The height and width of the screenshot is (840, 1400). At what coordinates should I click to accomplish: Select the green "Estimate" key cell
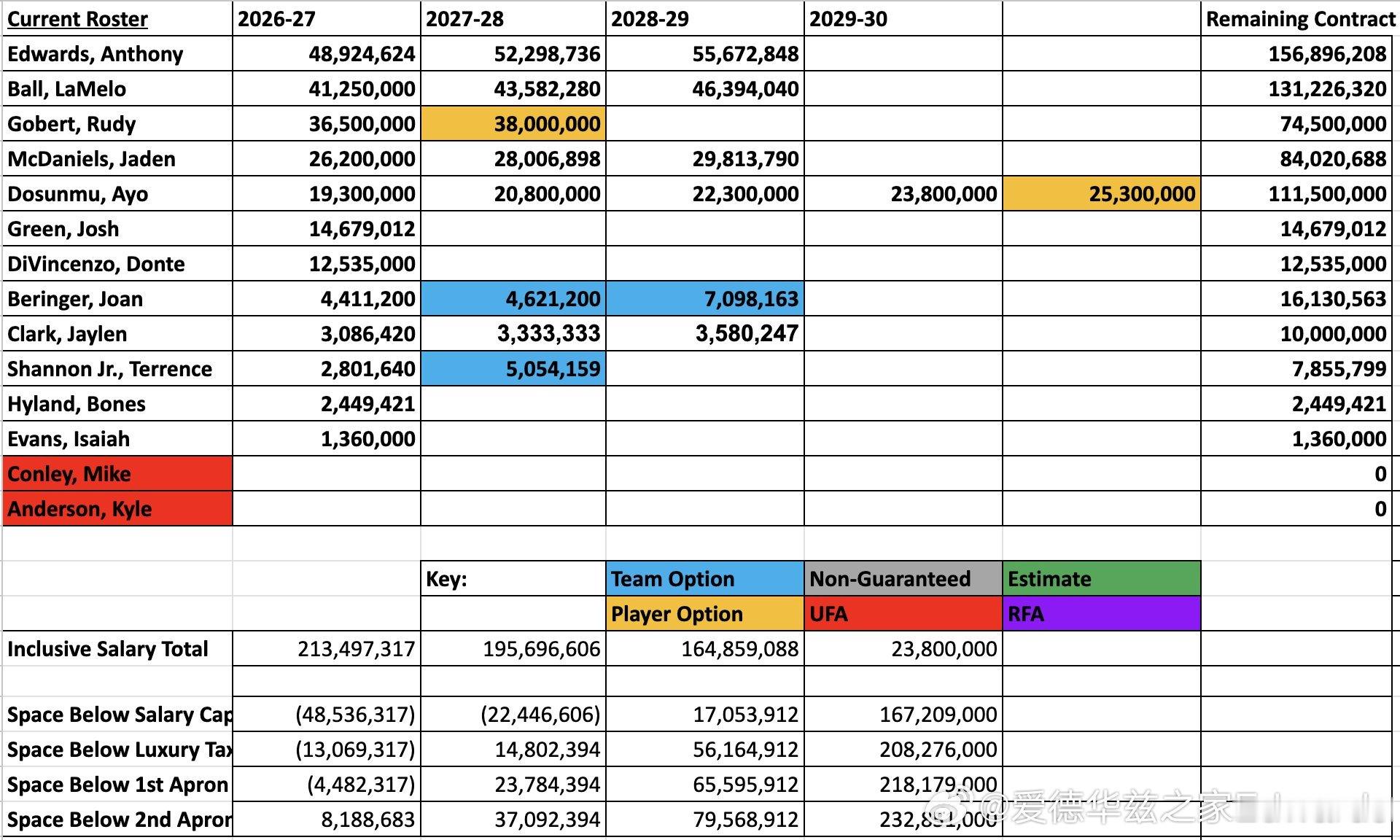click(1102, 578)
